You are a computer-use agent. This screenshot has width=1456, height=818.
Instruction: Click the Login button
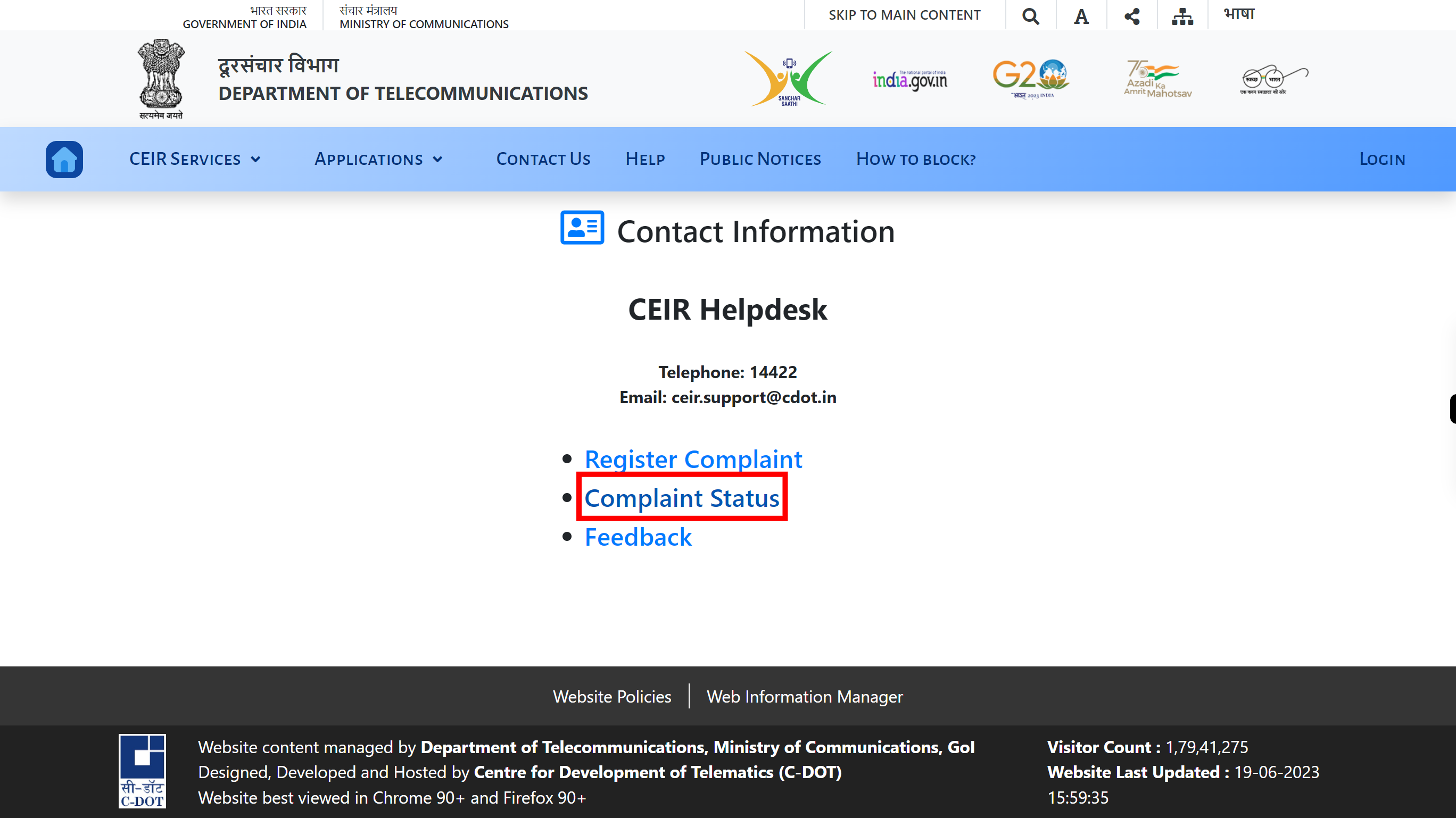coord(1383,158)
